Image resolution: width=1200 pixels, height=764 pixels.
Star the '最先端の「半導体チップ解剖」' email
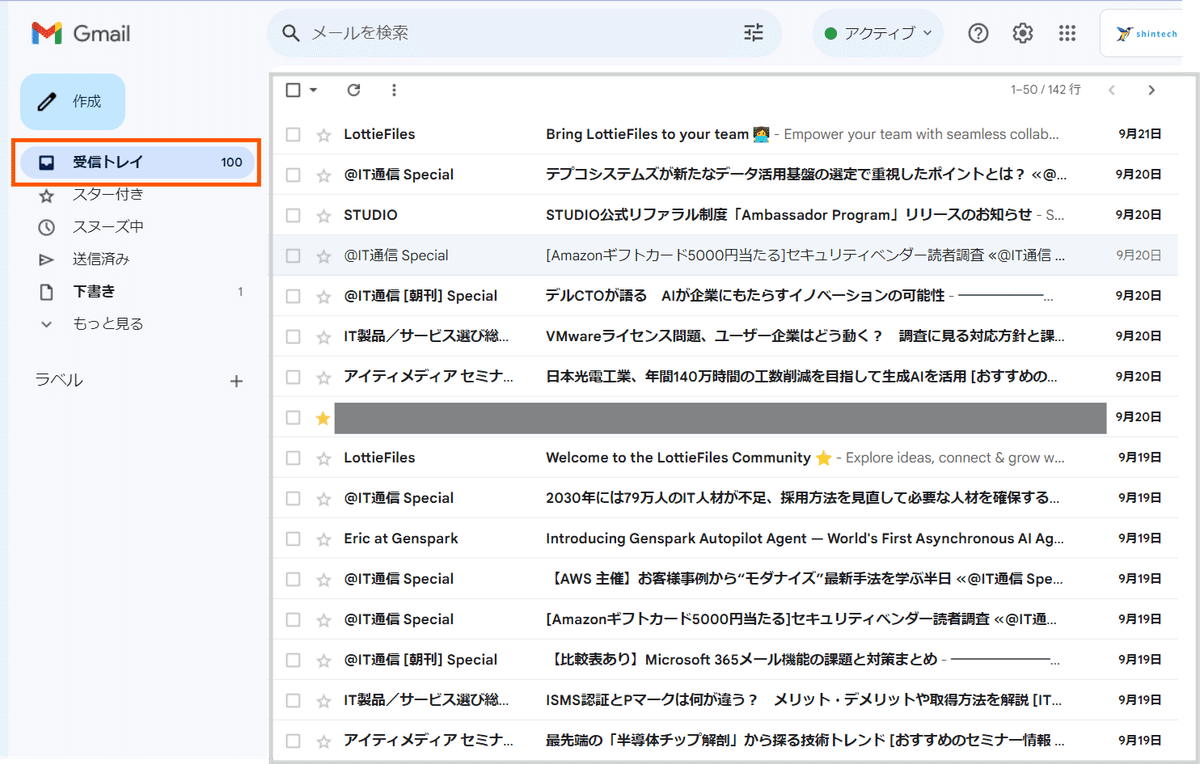323,742
